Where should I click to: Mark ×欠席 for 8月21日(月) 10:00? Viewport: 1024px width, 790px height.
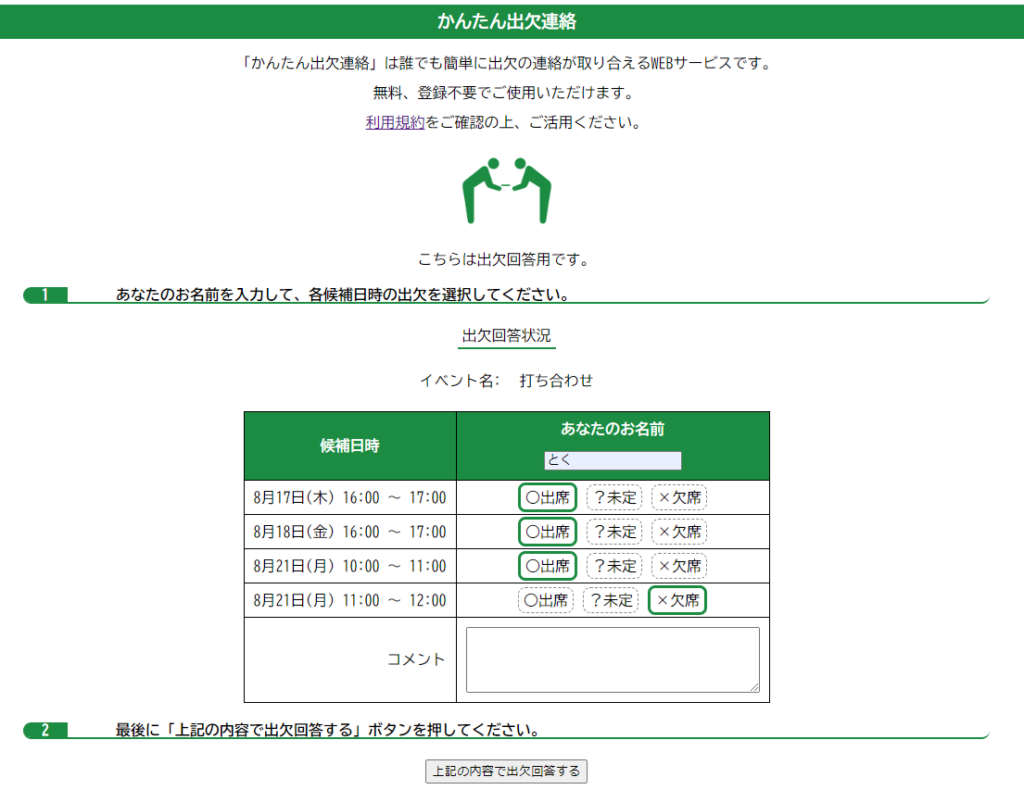pyautogui.click(x=679, y=565)
